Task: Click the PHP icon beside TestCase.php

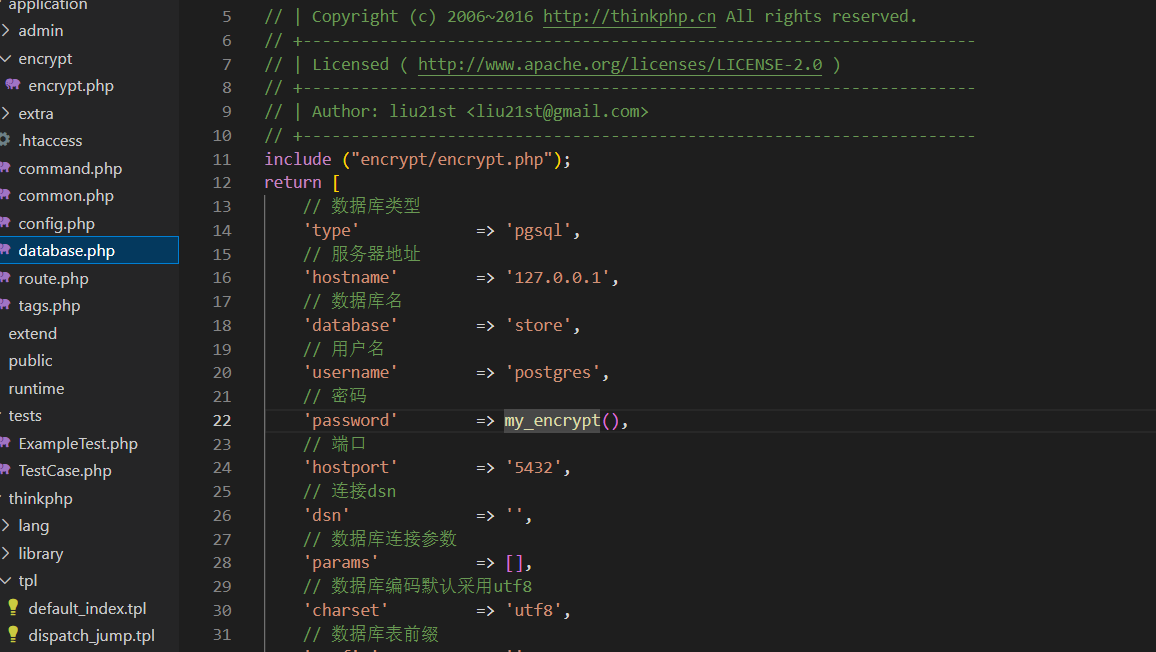Action: pos(4,470)
